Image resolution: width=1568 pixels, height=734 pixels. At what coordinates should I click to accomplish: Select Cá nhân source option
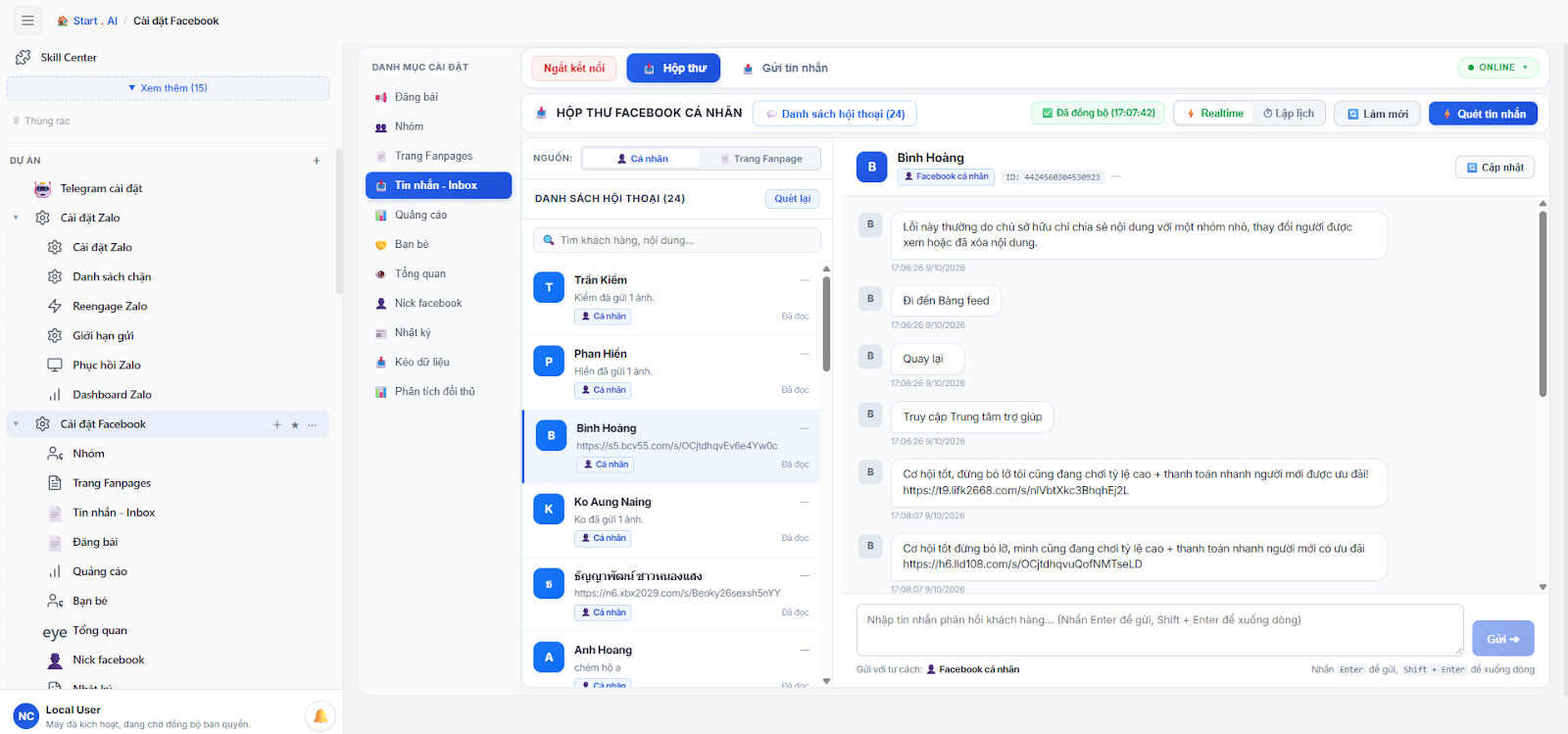click(x=642, y=159)
